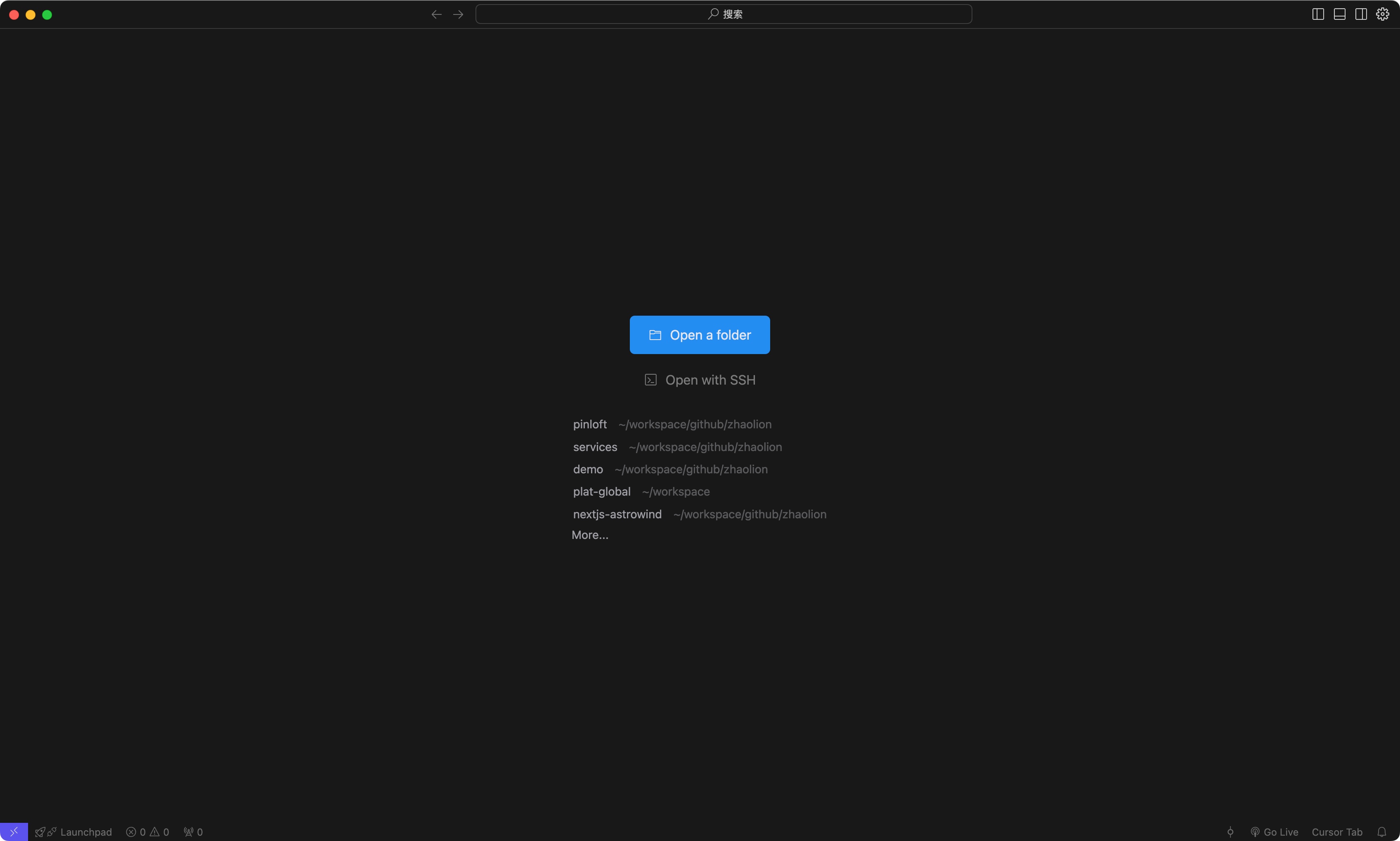Open the notifications bell
The width and height of the screenshot is (1400, 841).
1382,832
